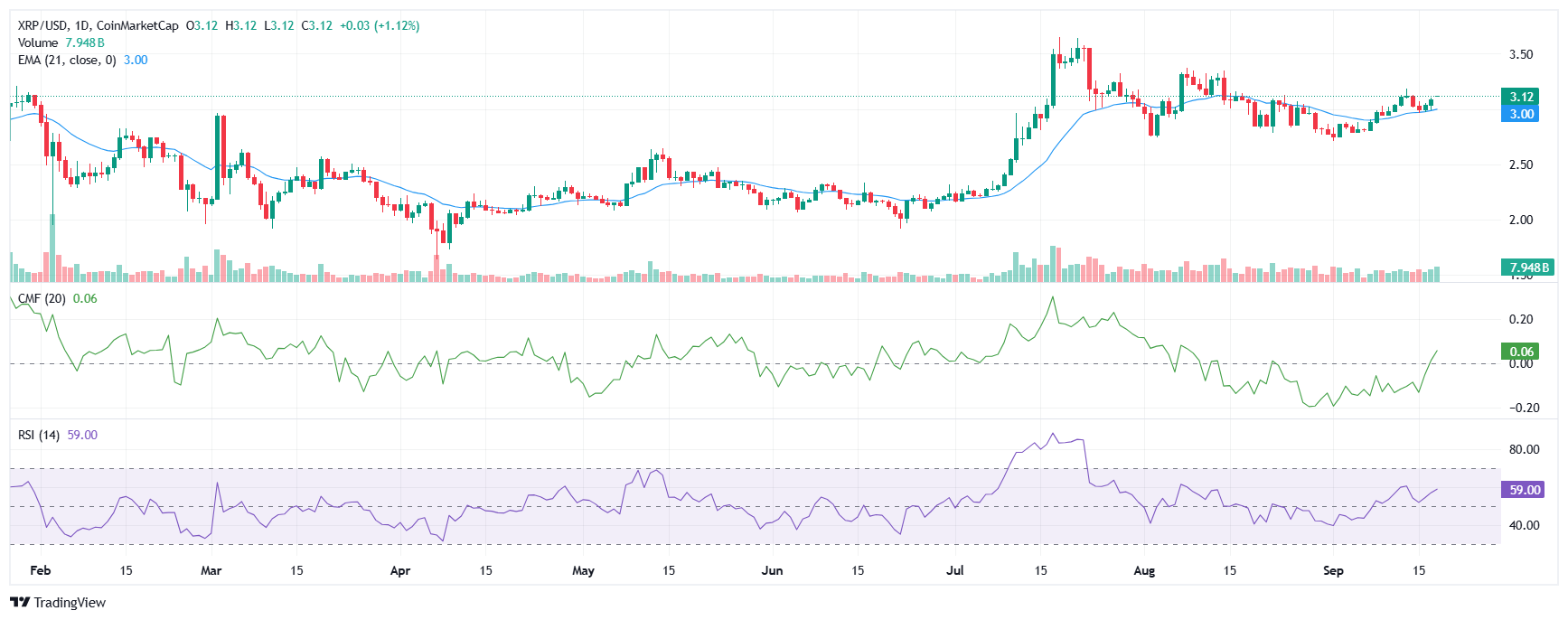This screenshot has height=620, width=1568.
Task: Click the May label on time axis
Action: click(x=584, y=570)
